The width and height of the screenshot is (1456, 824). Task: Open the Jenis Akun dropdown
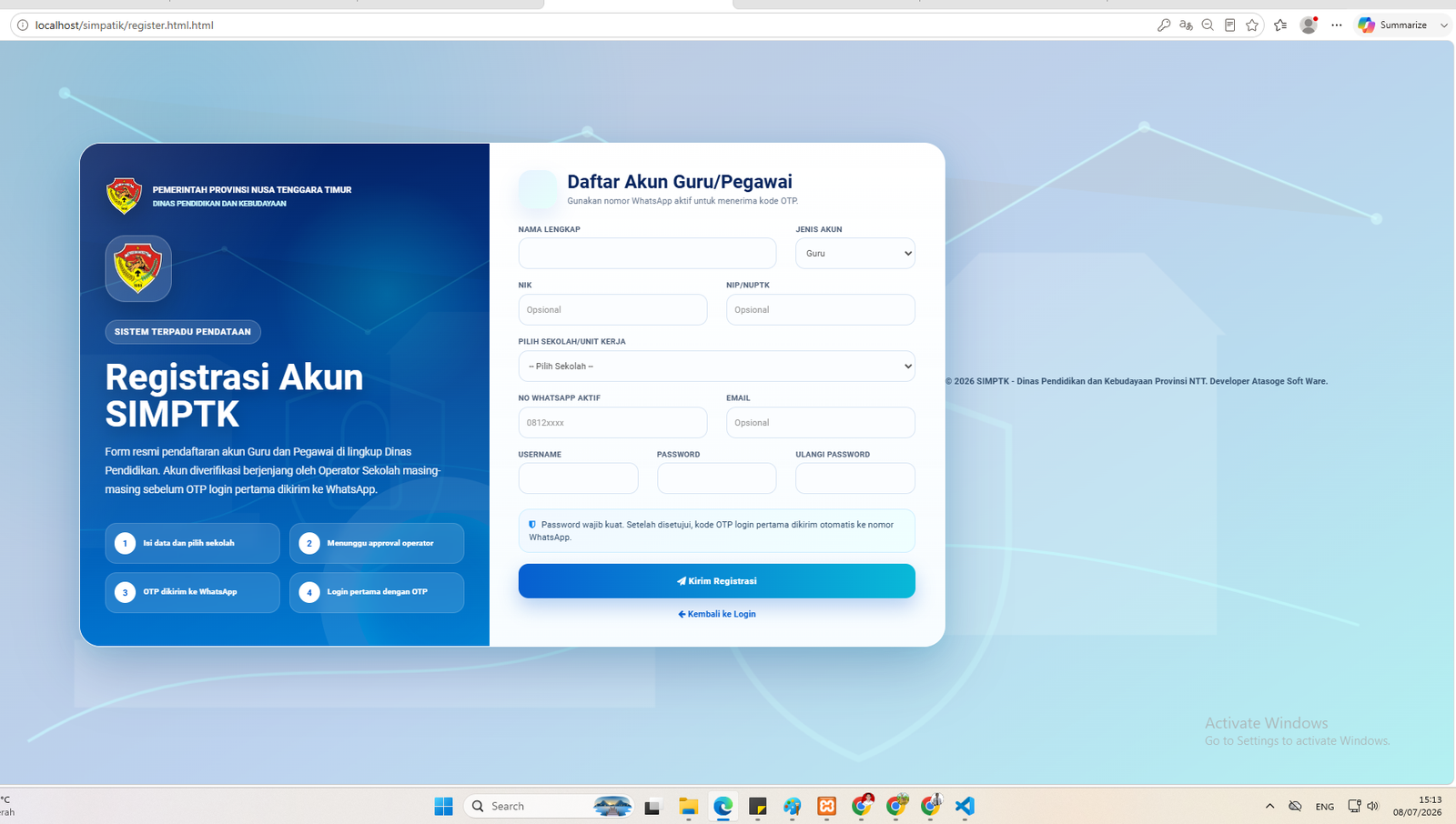click(855, 253)
